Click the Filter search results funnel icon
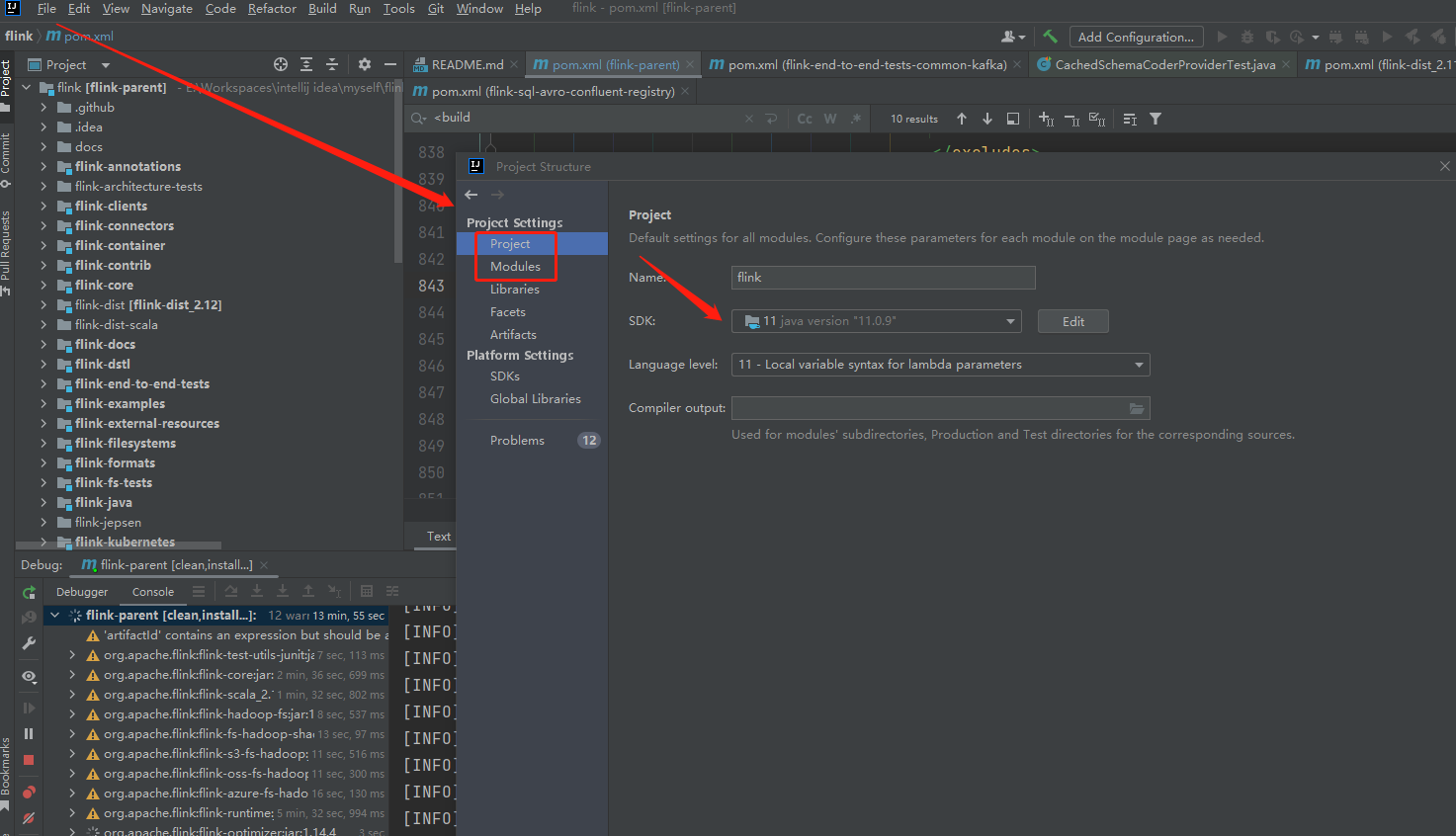This screenshot has width=1456, height=836. tap(1156, 119)
